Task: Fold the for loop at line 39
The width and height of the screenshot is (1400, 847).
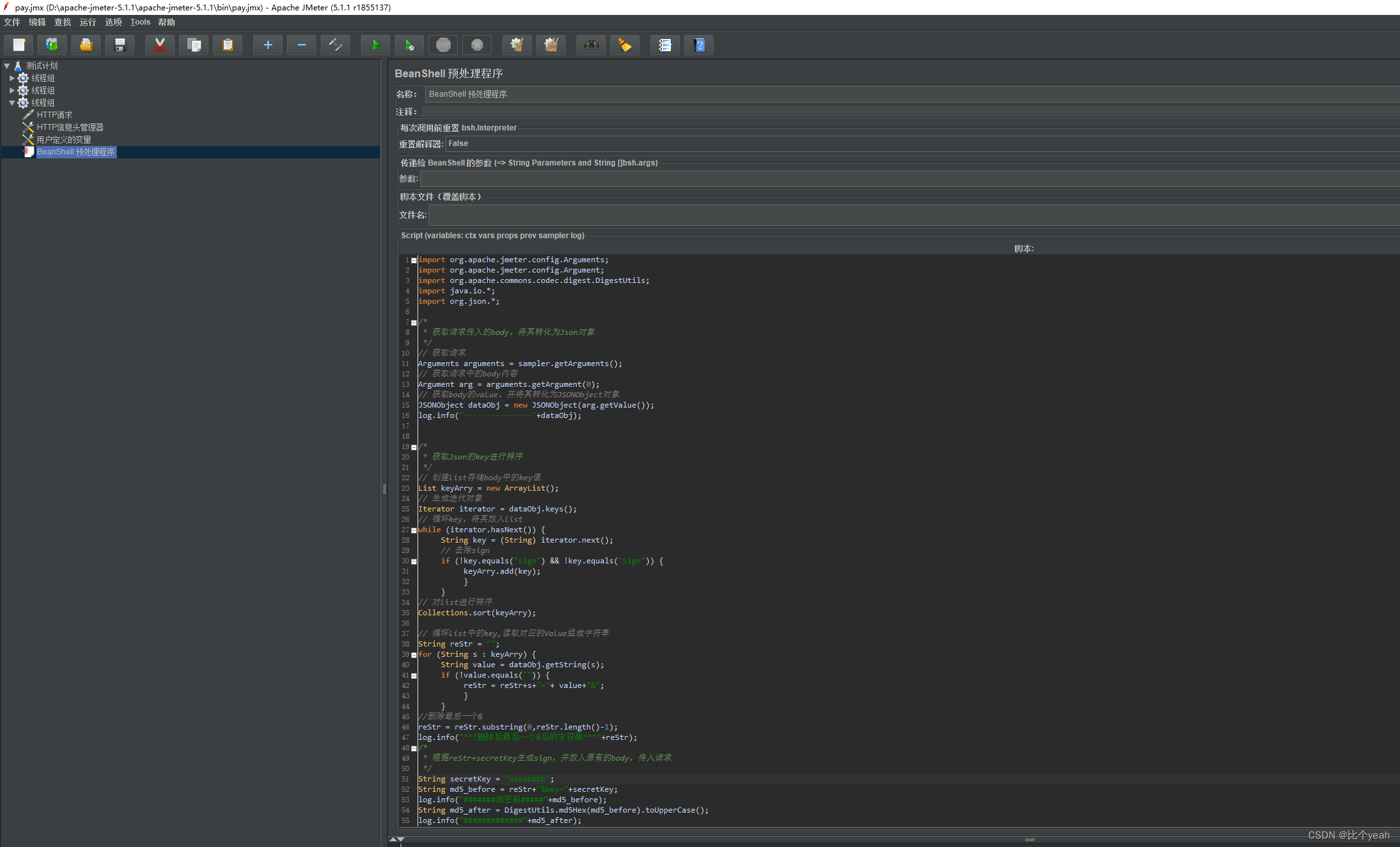Action: [414, 655]
